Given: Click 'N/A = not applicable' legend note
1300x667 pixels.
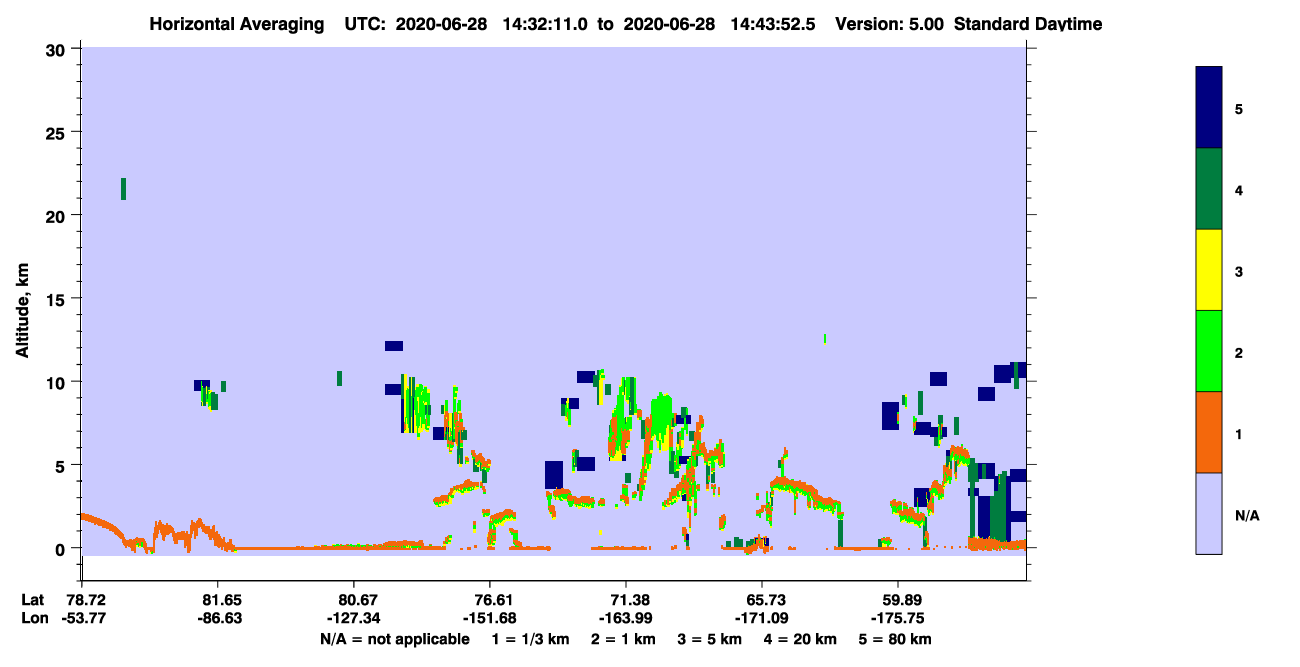Looking at the screenshot, I should pos(395,639).
